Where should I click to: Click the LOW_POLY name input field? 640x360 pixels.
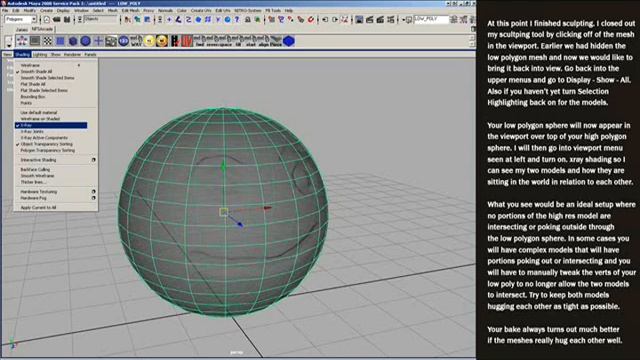point(431,19)
